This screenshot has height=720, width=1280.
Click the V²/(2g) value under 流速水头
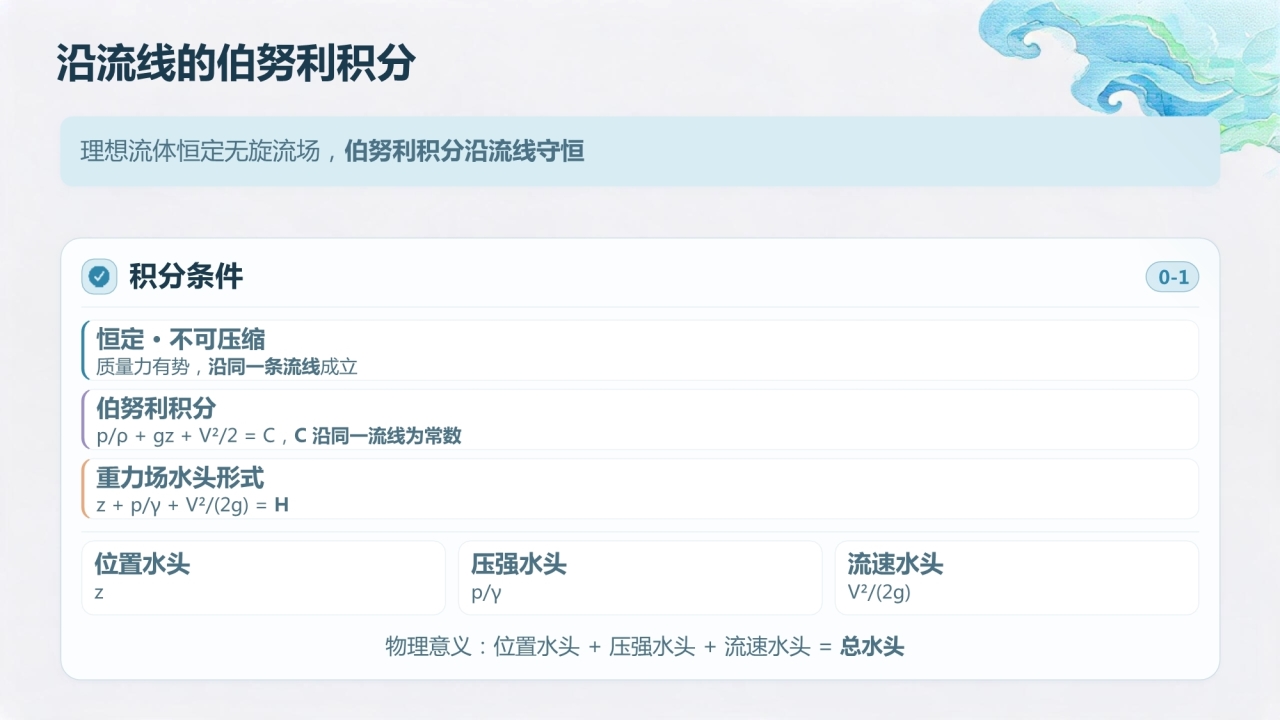pos(879,592)
